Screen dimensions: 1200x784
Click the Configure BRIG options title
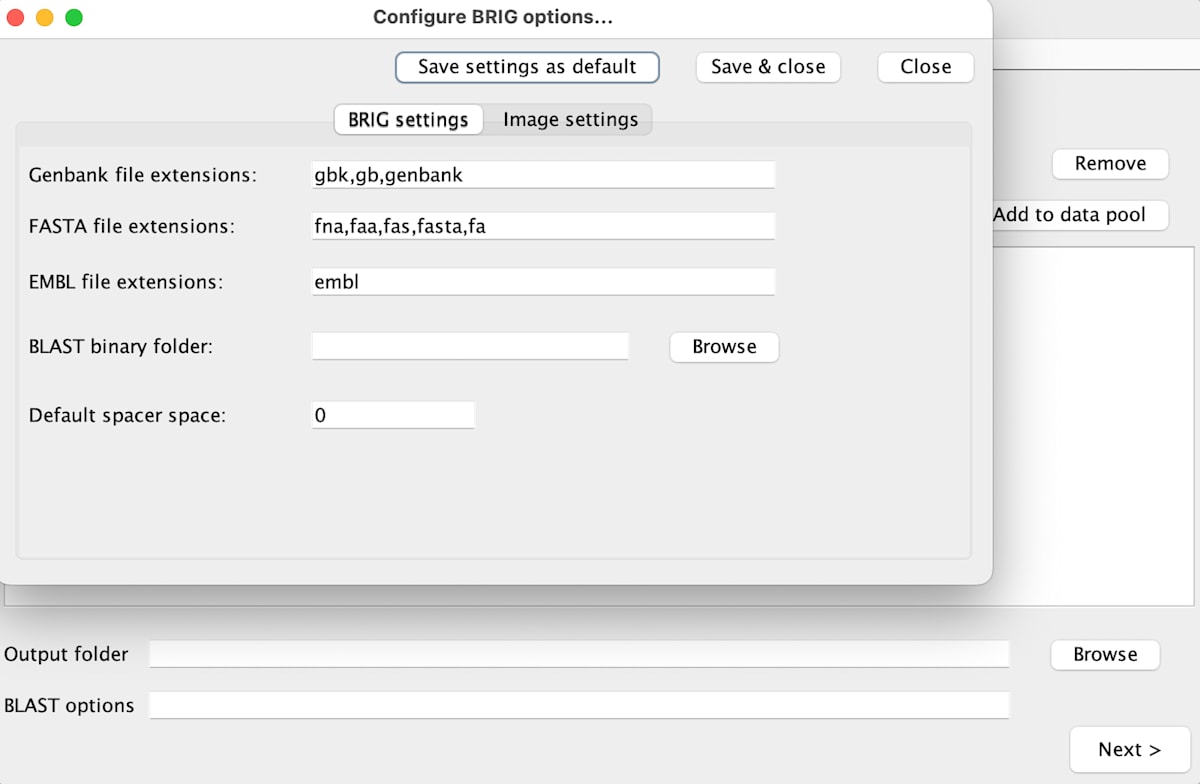click(493, 17)
